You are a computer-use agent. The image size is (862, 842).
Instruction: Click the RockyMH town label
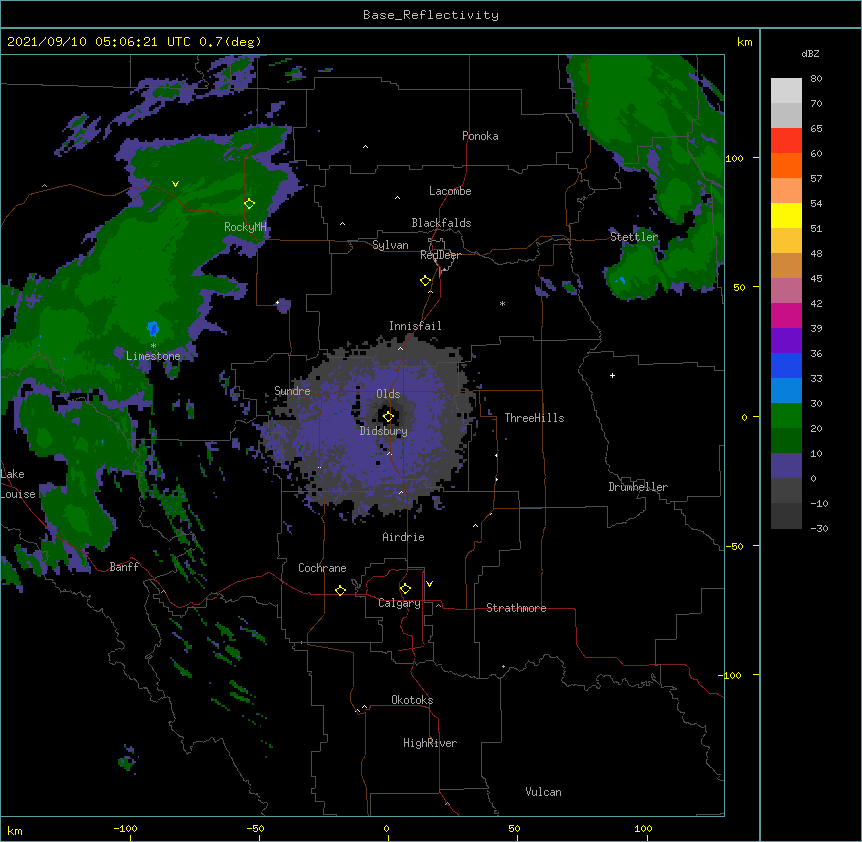[245, 227]
